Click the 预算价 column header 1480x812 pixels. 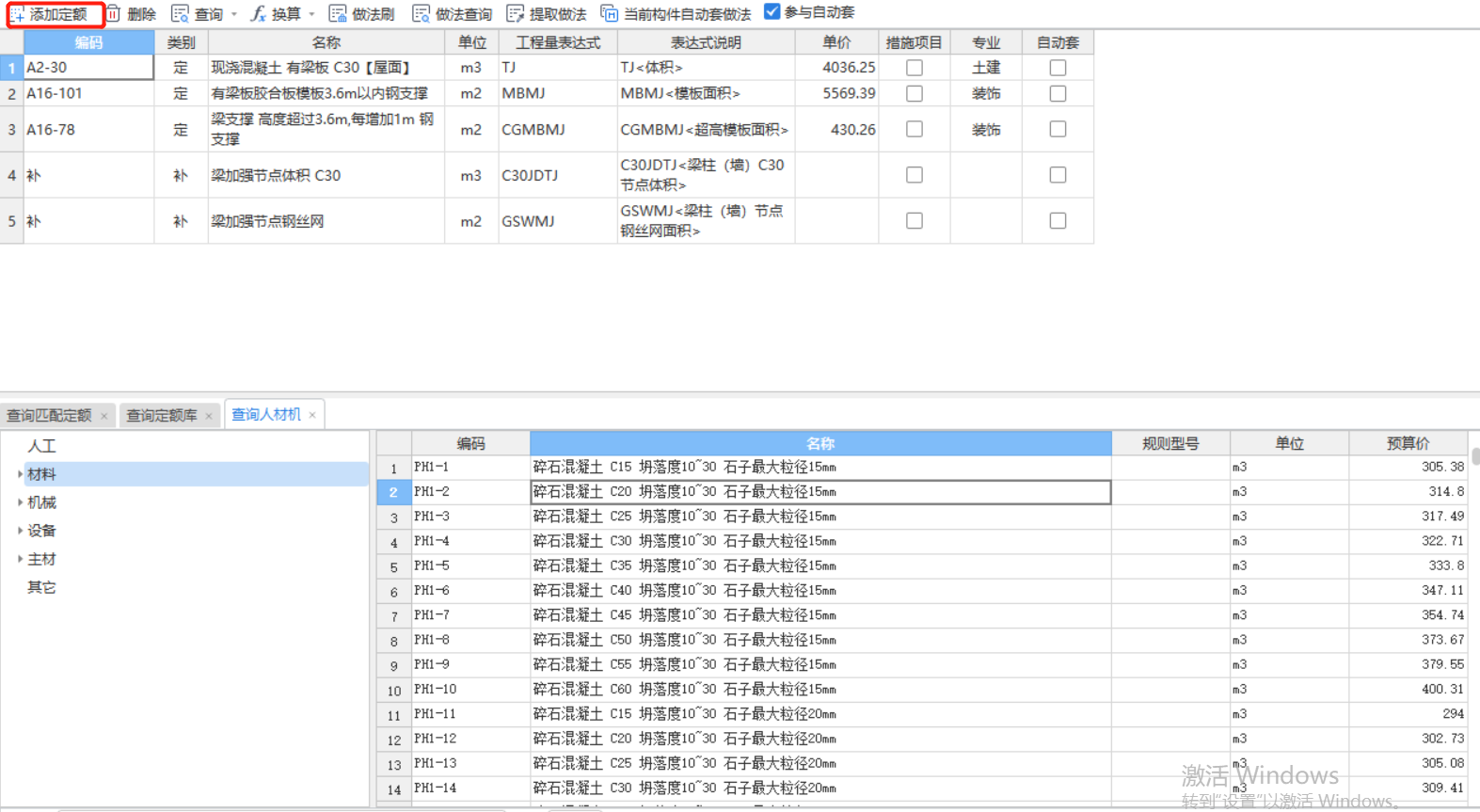1408,443
